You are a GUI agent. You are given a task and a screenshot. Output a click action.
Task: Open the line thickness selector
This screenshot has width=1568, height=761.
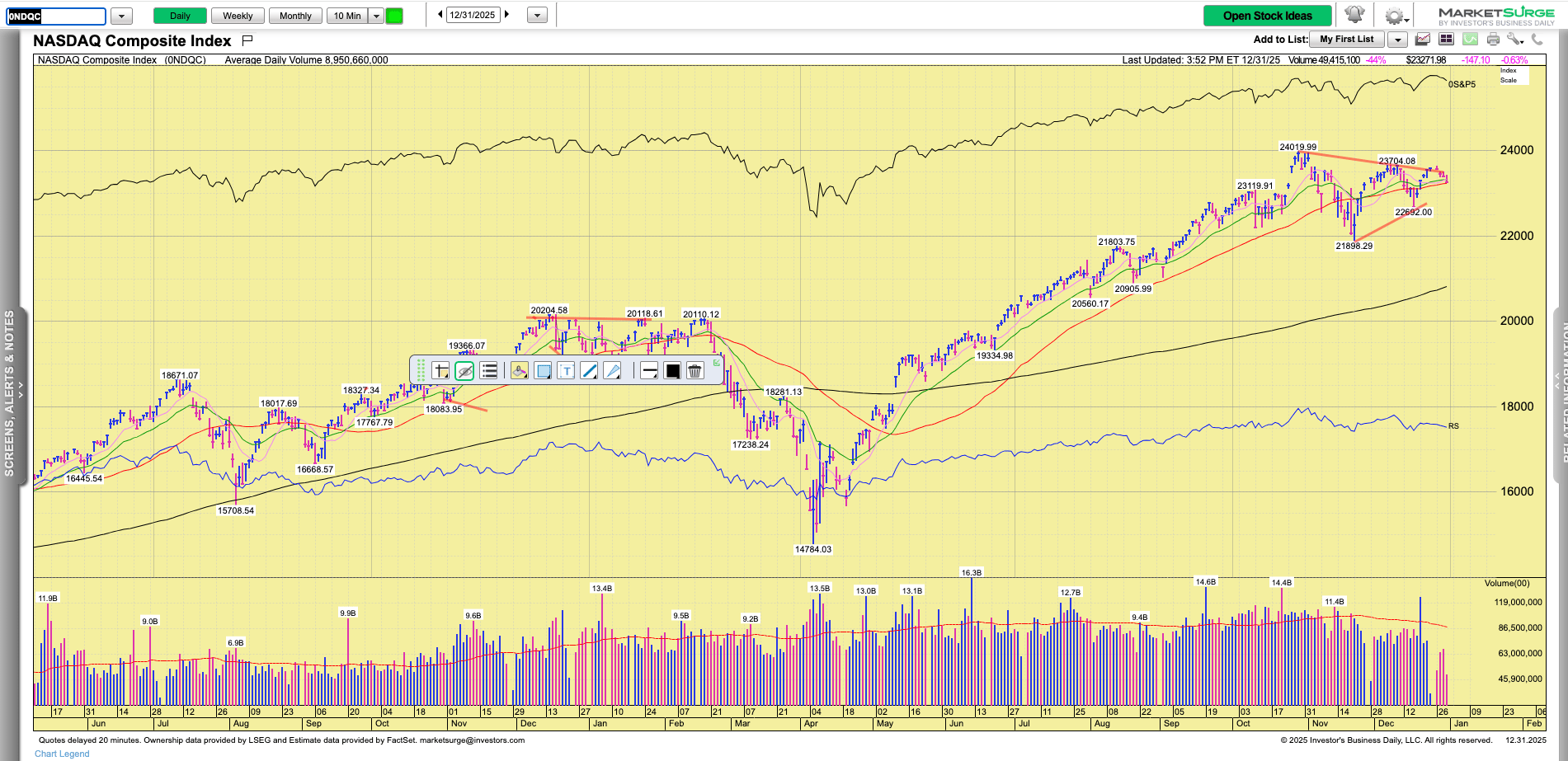649,371
